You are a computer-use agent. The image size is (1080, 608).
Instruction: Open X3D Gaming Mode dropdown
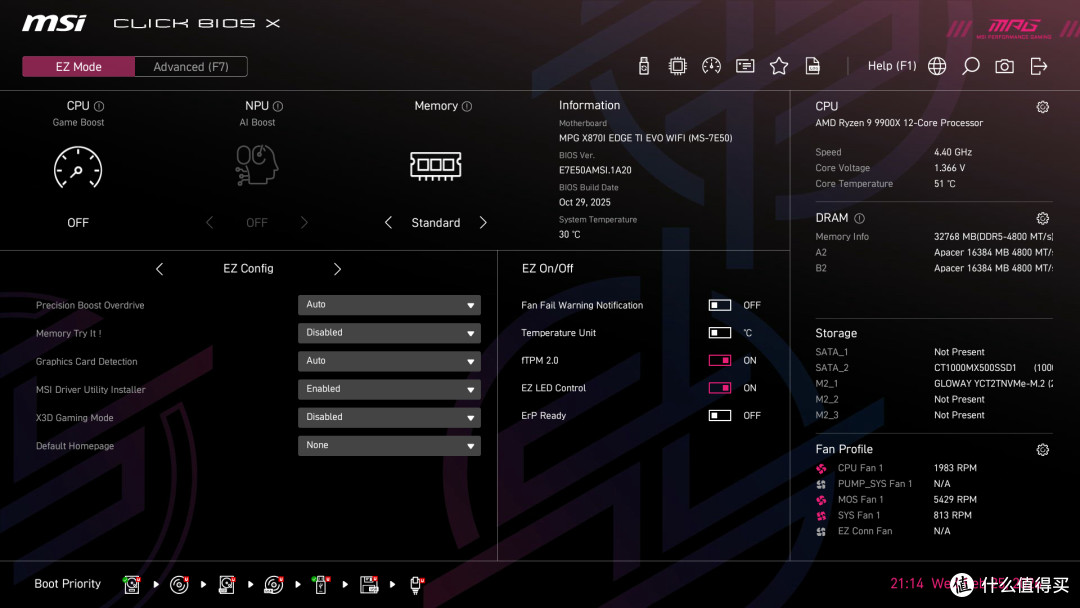click(389, 417)
